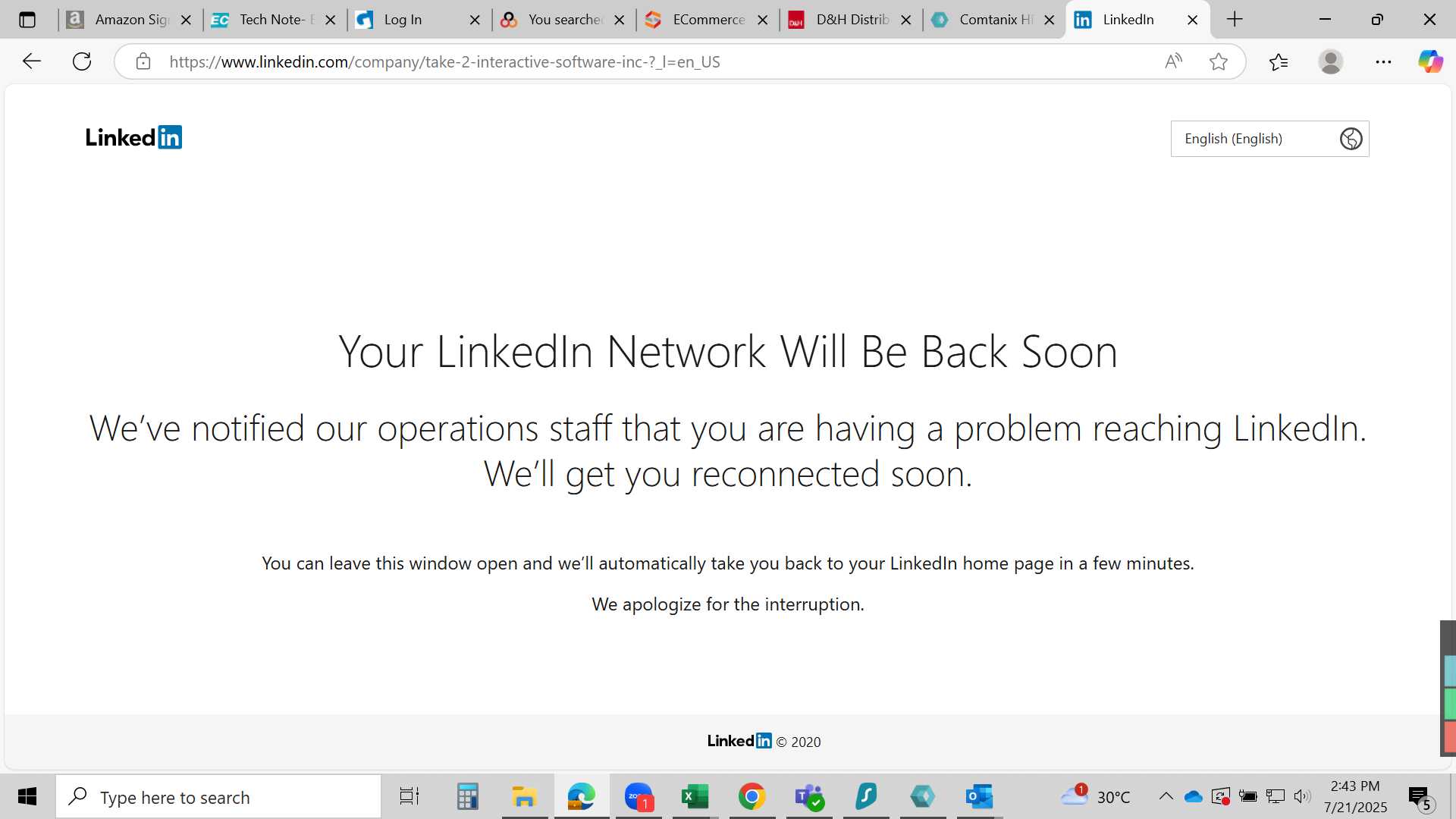Go back to the previous page
Screen dimensions: 1456x819
(31, 61)
